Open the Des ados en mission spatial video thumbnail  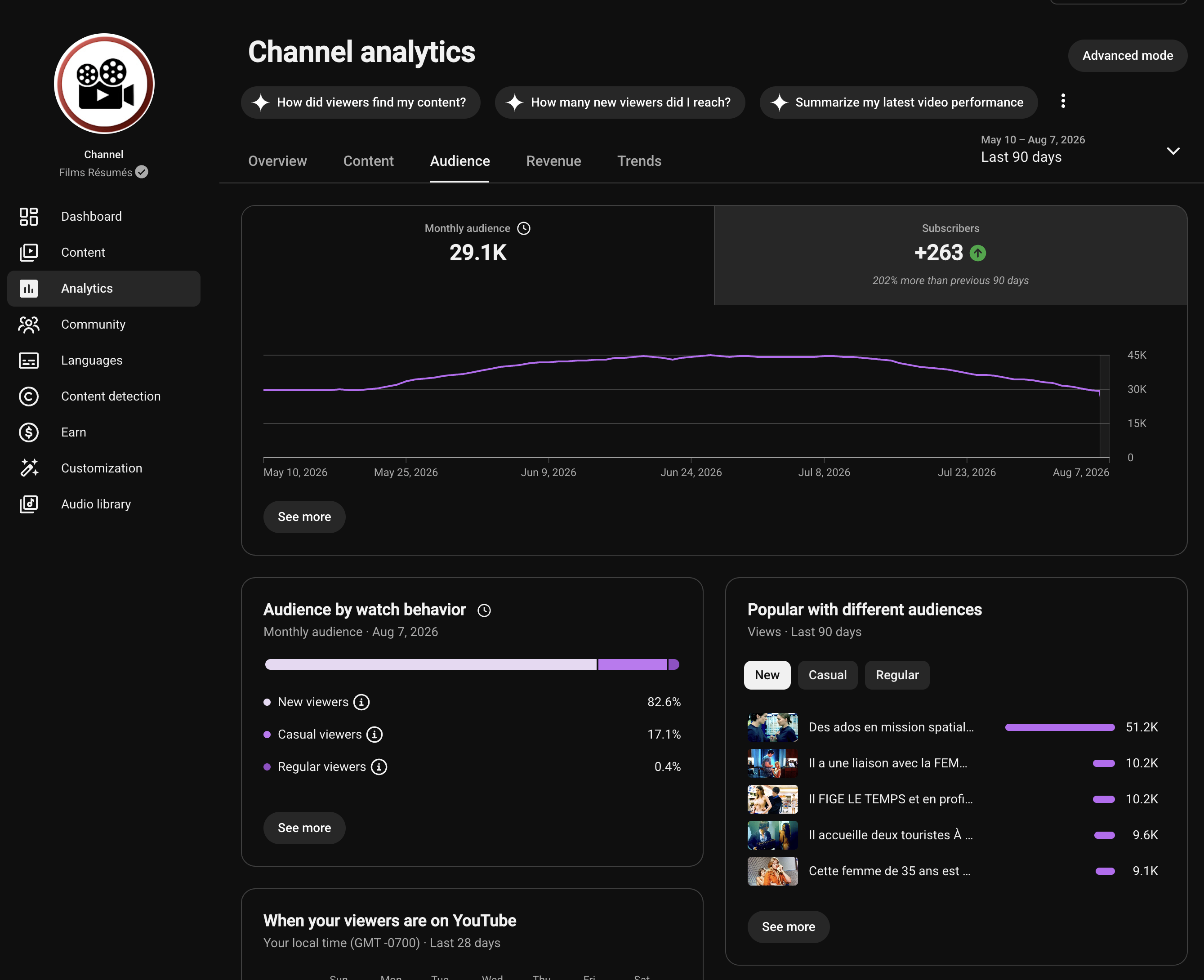(x=772, y=727)
